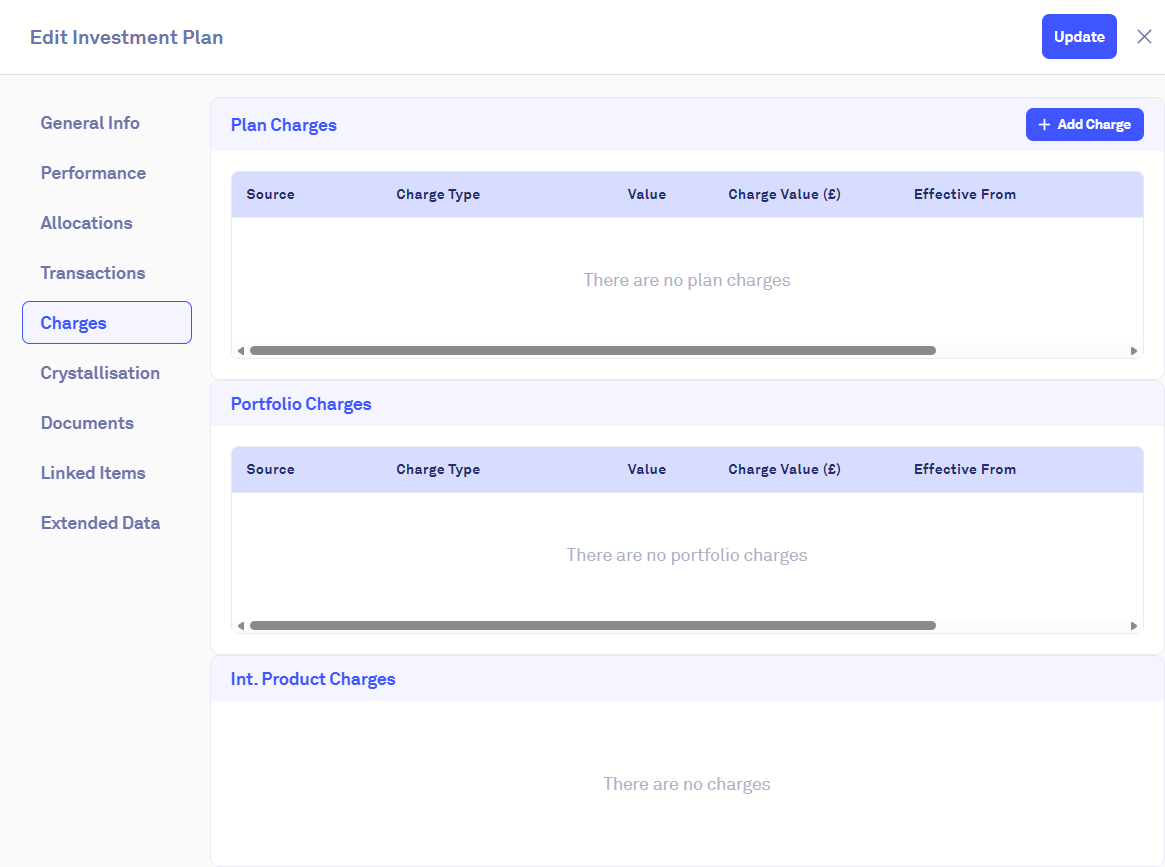Click the Plan Charges horizontal scrollbar
Viewport: 1165px width, 867px height.
(x=592, y=351)
